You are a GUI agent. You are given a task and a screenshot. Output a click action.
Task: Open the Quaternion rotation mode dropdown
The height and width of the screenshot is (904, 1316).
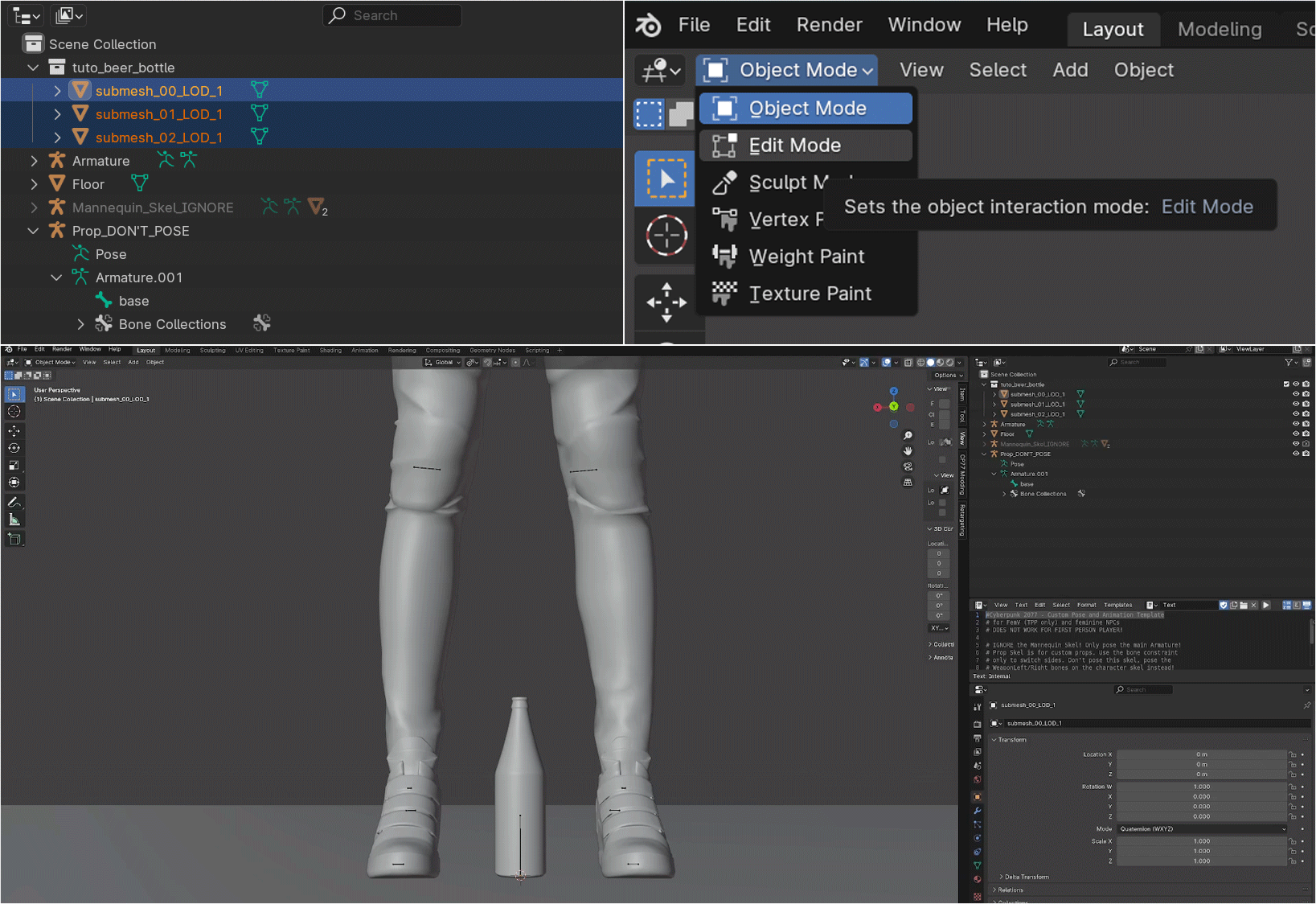1202,829
